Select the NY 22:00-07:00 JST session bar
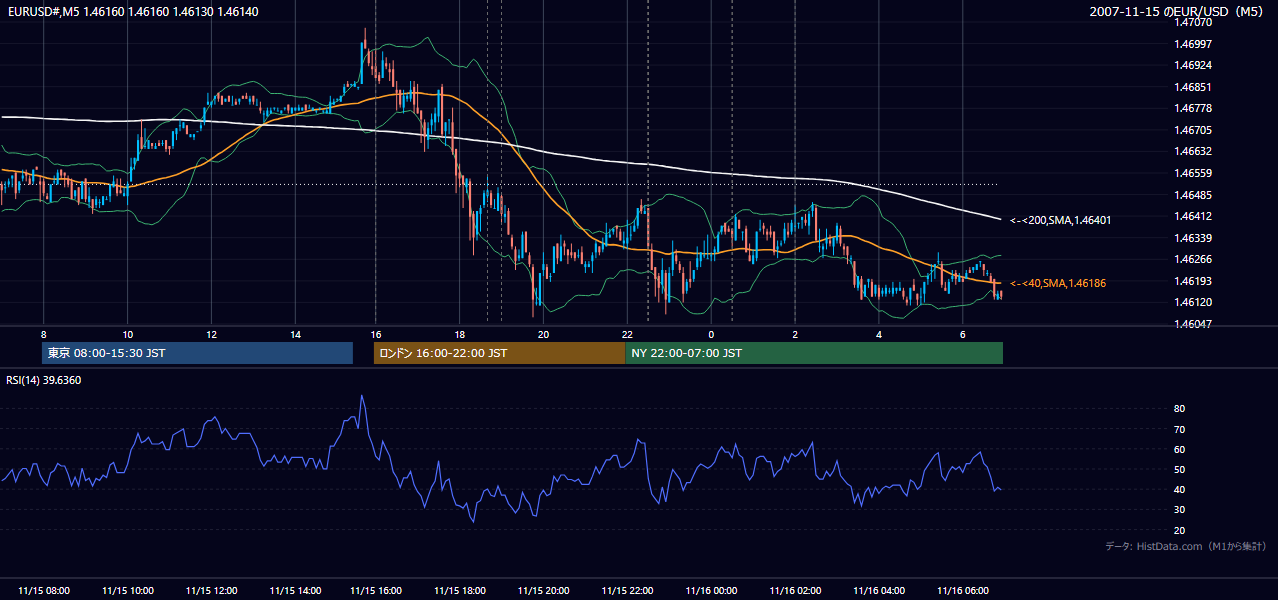 click(814, 353)
